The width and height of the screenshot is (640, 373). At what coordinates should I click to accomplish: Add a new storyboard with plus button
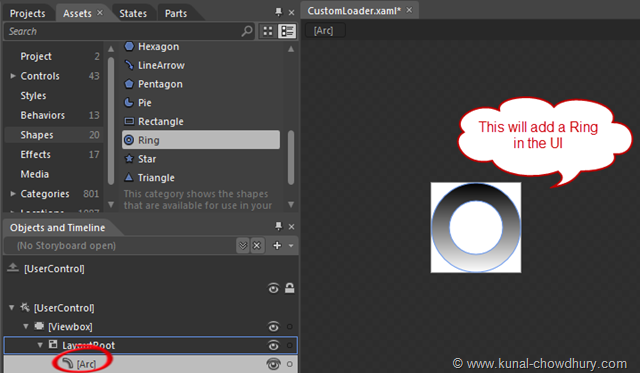click(x=277, y=245)
